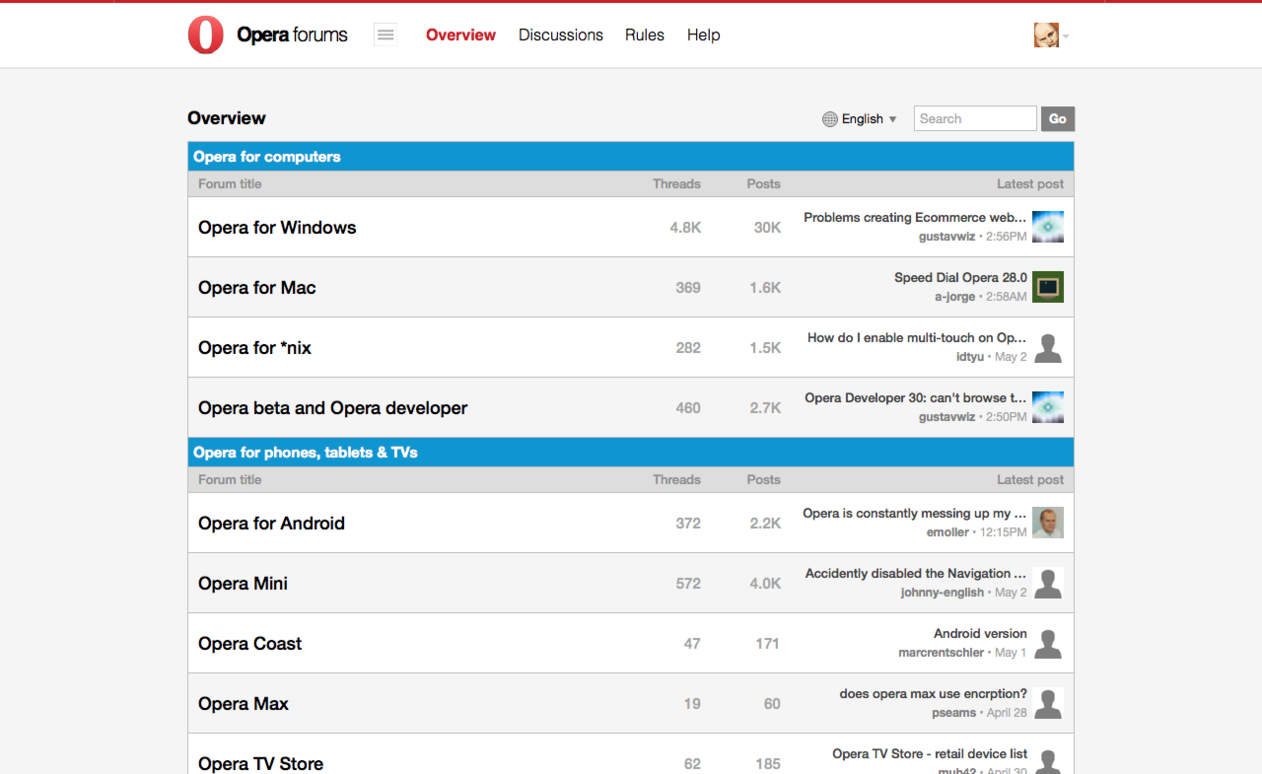
Task: Click the 30K posts count for Windows
Action: (x=767, y=228)
